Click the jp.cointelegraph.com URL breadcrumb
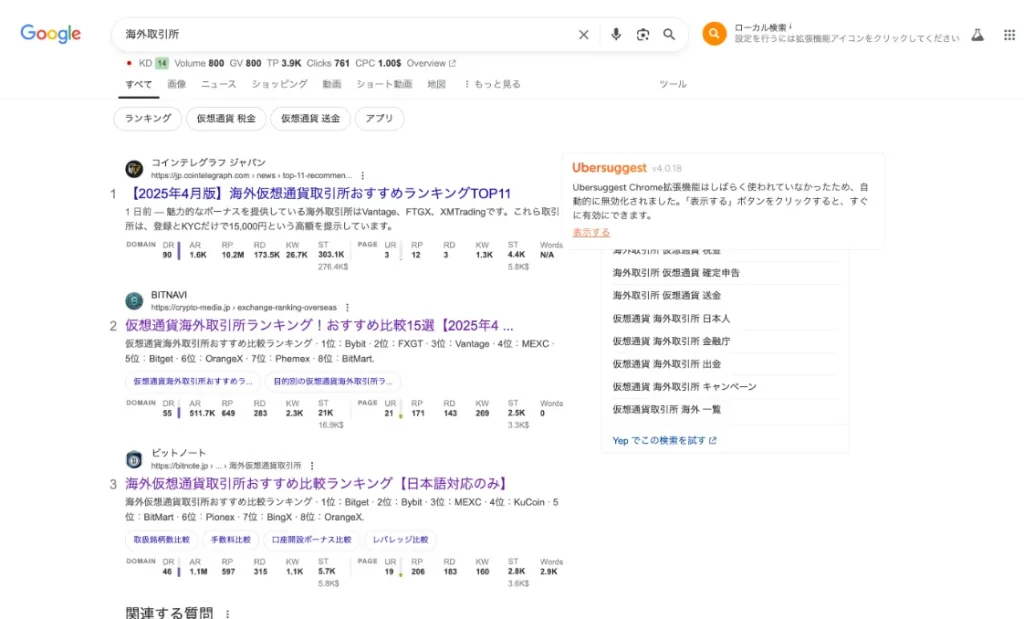 coord(251,176)
